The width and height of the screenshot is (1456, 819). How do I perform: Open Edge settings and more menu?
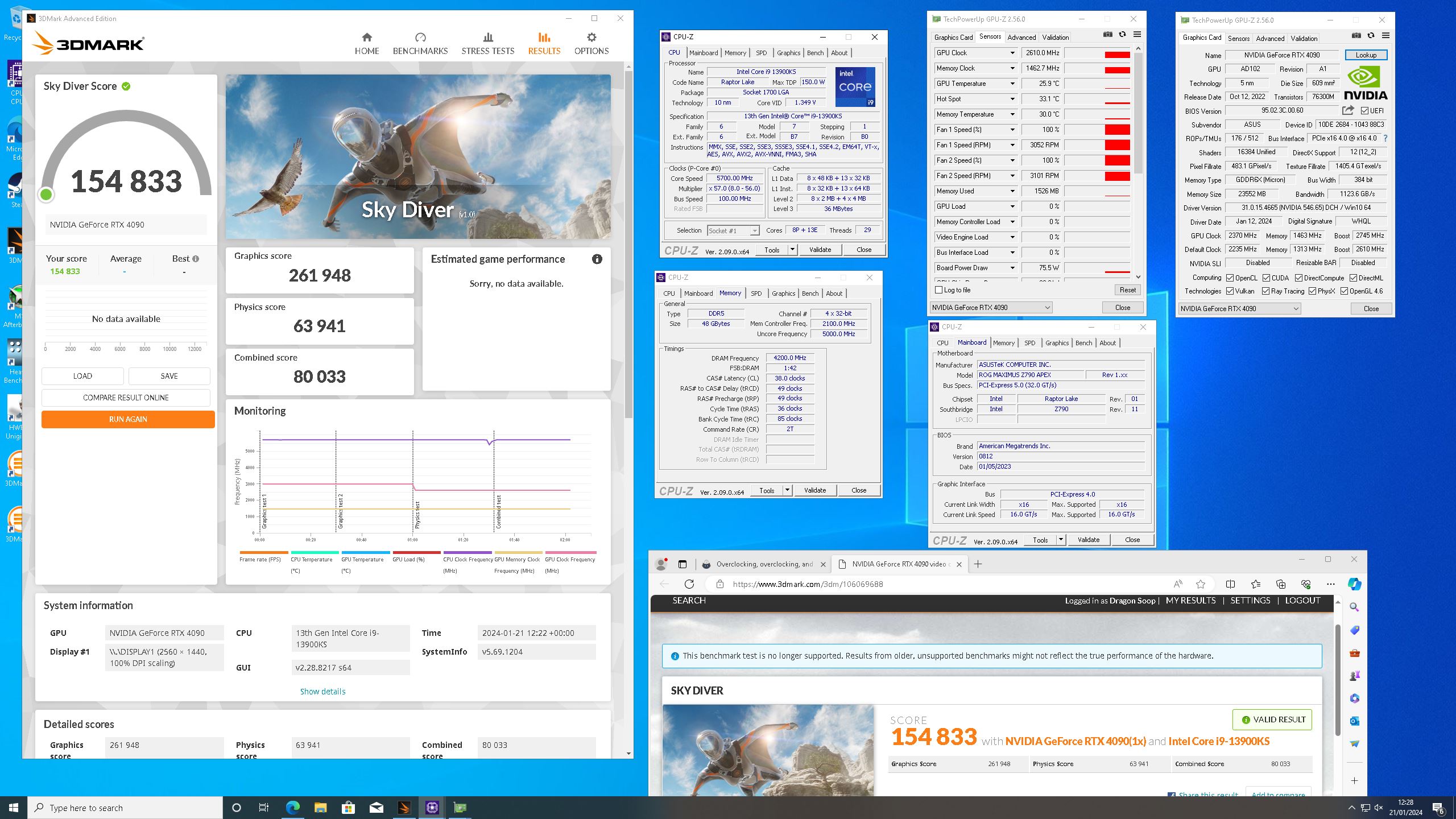[1330, 584]
